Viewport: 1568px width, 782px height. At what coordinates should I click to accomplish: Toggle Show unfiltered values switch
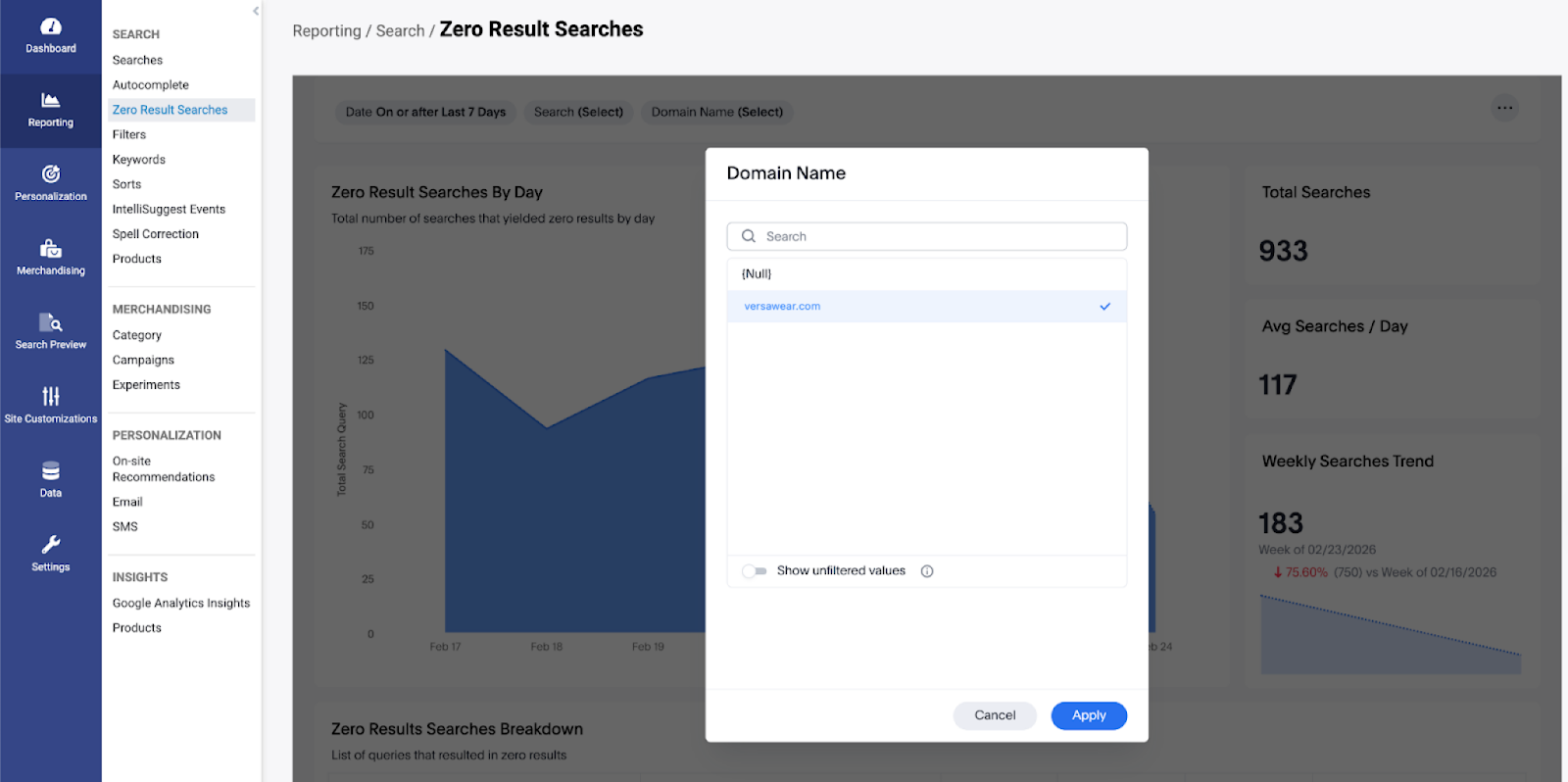[754, 571]
